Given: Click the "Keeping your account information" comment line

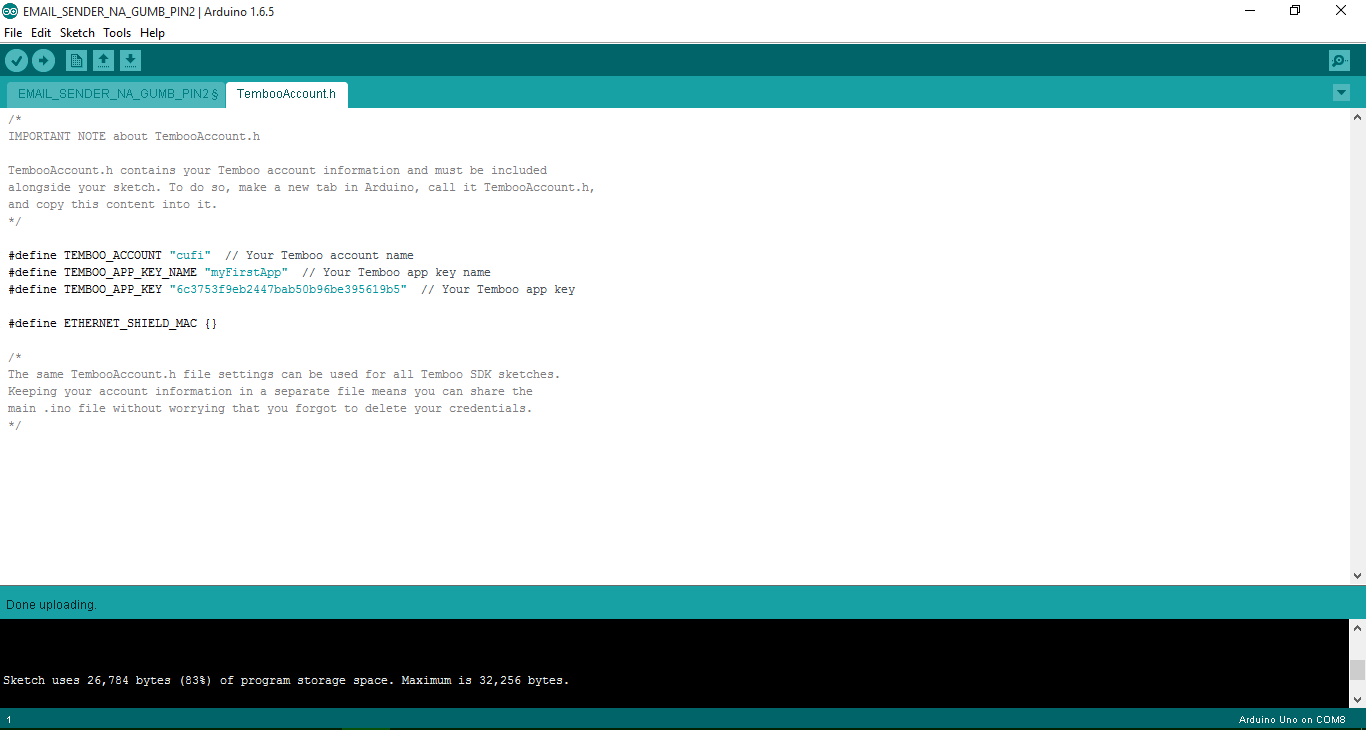Looking at the screenshot, I should 270,392.
